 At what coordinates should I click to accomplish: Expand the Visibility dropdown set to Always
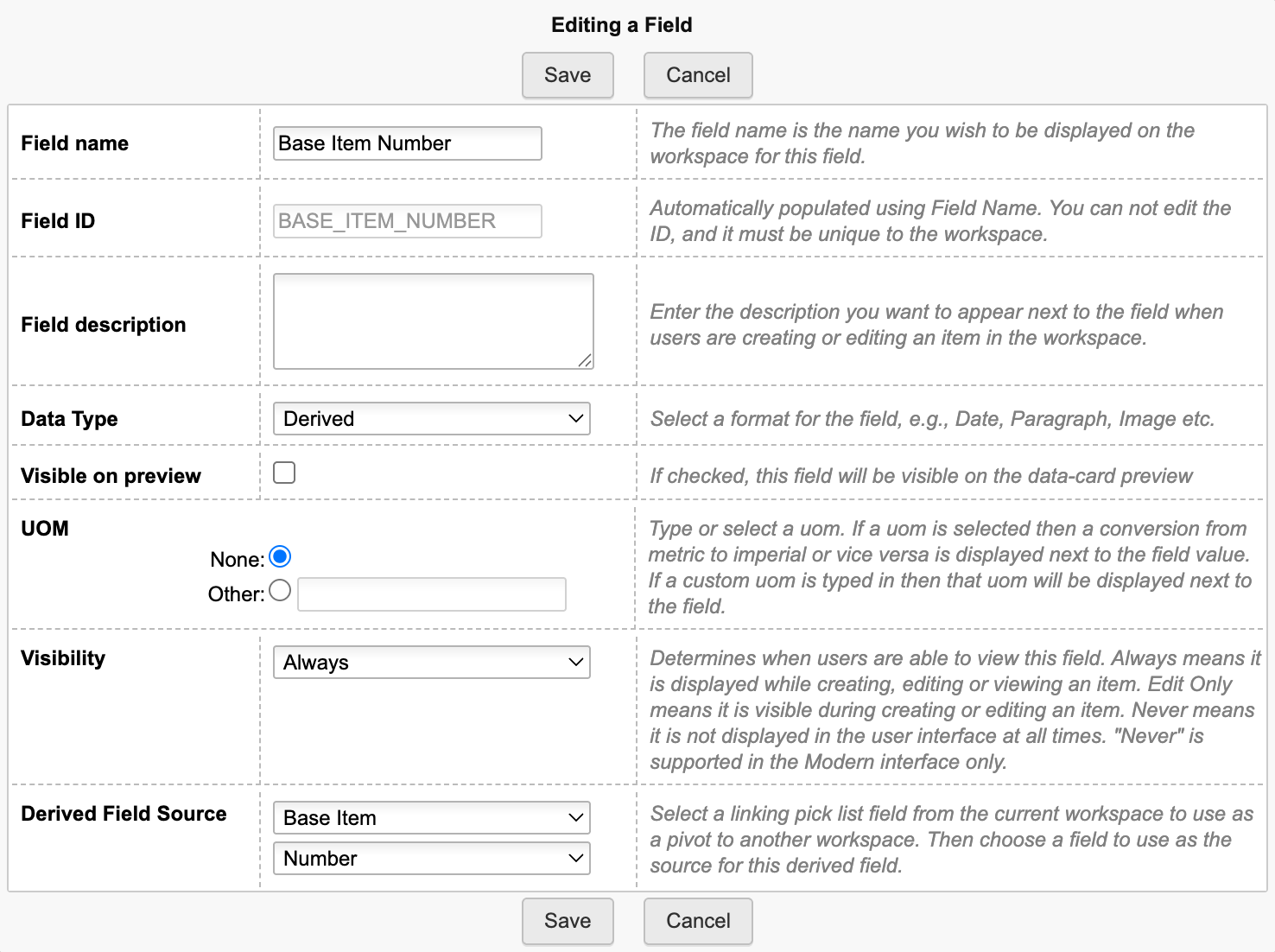(432, 663)
